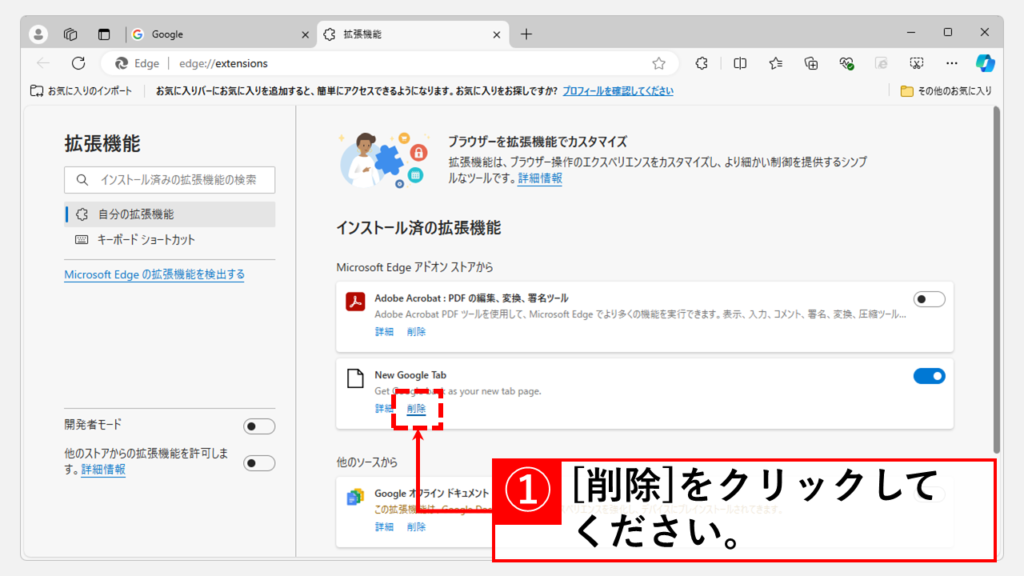Open the Settings and more ellipsis menu
The height and width of the screenshot is (576, 1024).
[x=951, y=63]
